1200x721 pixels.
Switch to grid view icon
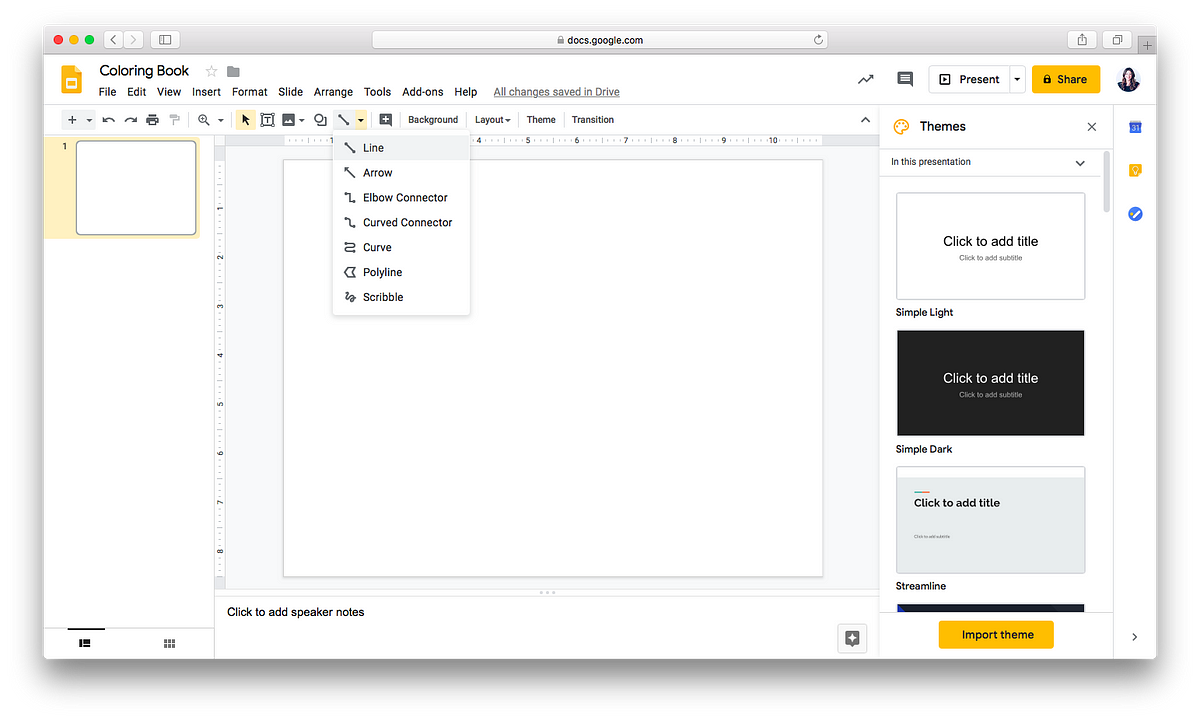[170, 643]
